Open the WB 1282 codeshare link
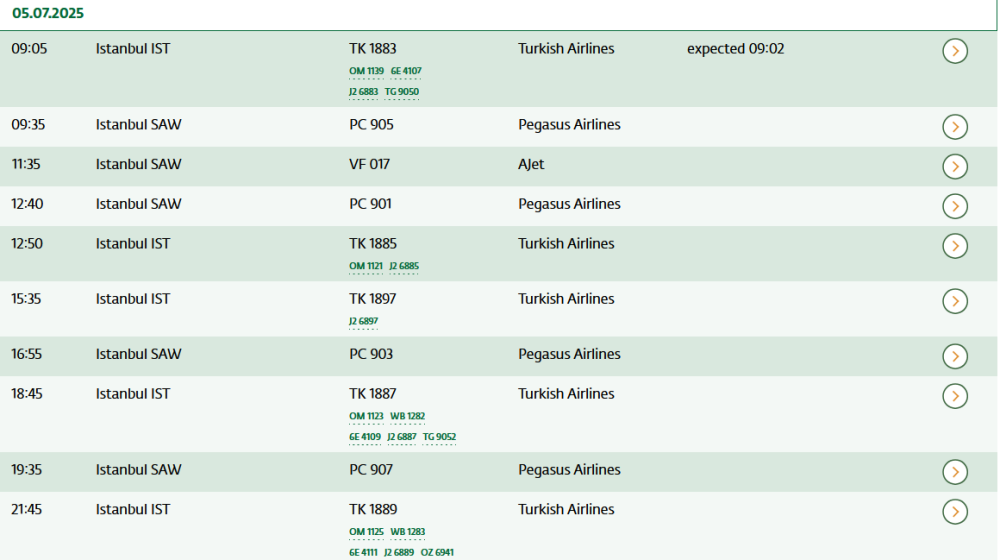Viewport: 1000px width, 560px height. 408,416
